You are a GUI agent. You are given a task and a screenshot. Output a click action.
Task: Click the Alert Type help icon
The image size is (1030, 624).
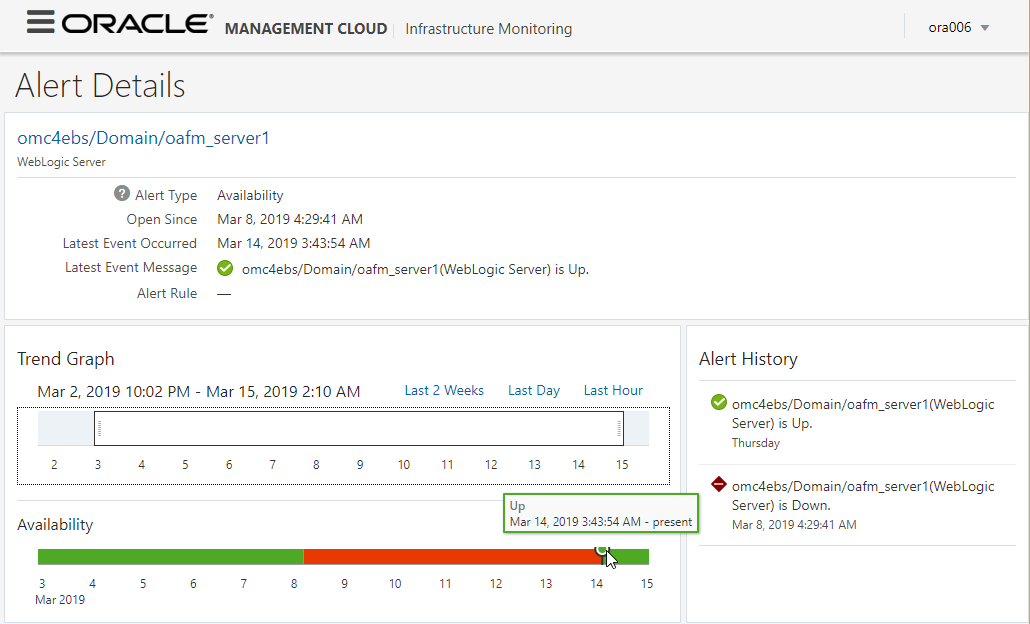click(122, 194)
